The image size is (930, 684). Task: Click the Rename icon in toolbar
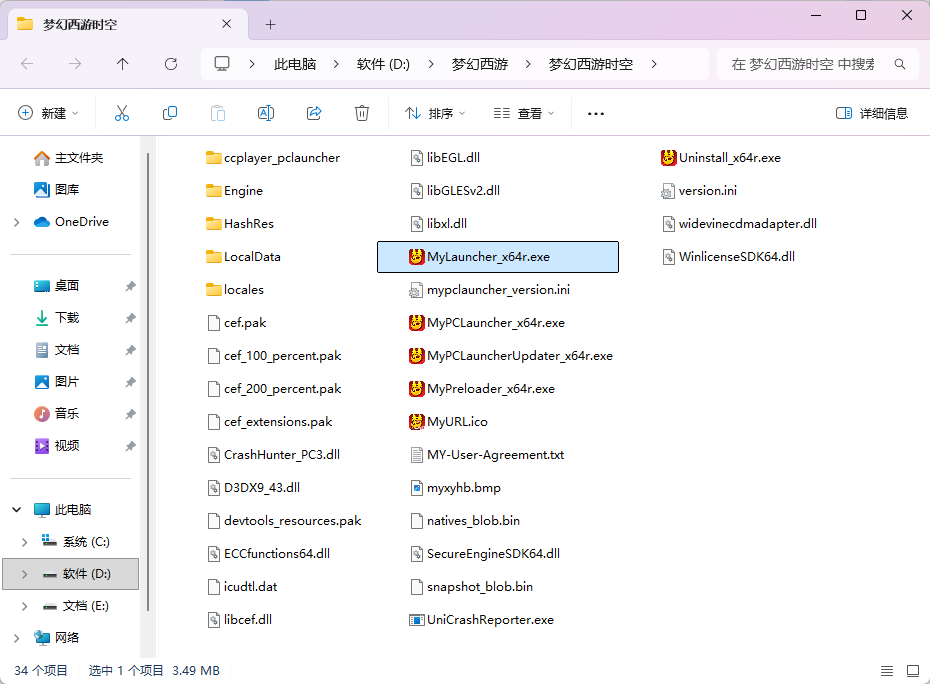(x=266, y=113)
